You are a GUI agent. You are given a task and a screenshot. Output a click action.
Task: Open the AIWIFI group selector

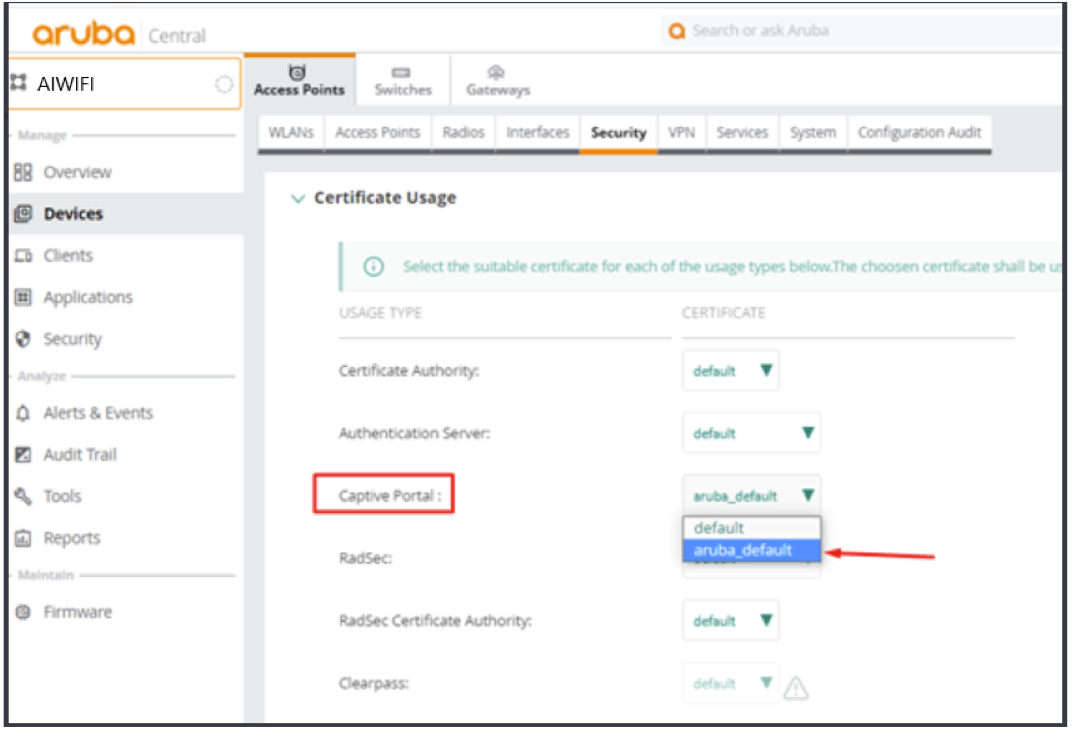(x=125, y=84)
